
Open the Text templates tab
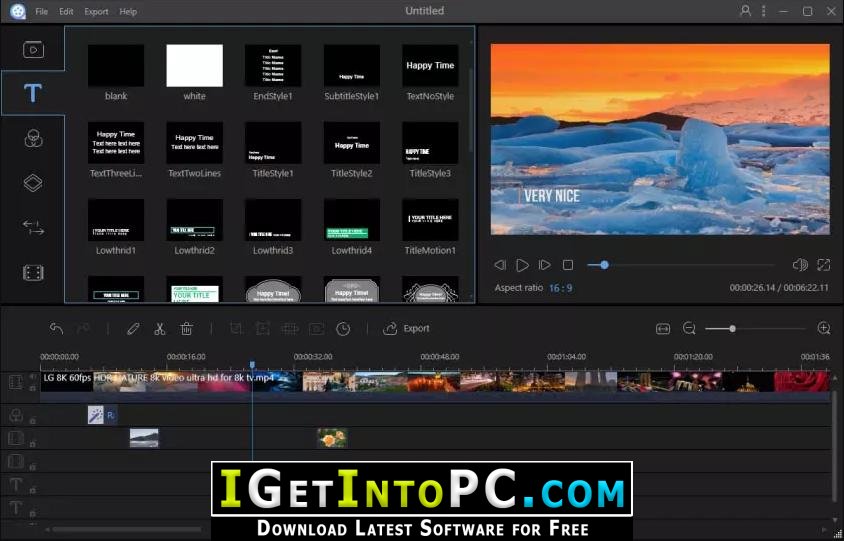(x=33, y=93)
